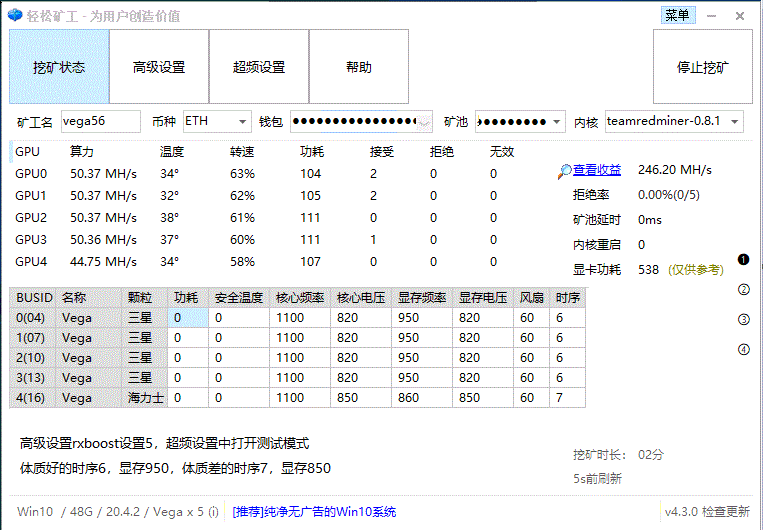Screen dimensions: 763x530
Task: Click the magnifier icon beside 查看收益
Action: coord(565,171)
